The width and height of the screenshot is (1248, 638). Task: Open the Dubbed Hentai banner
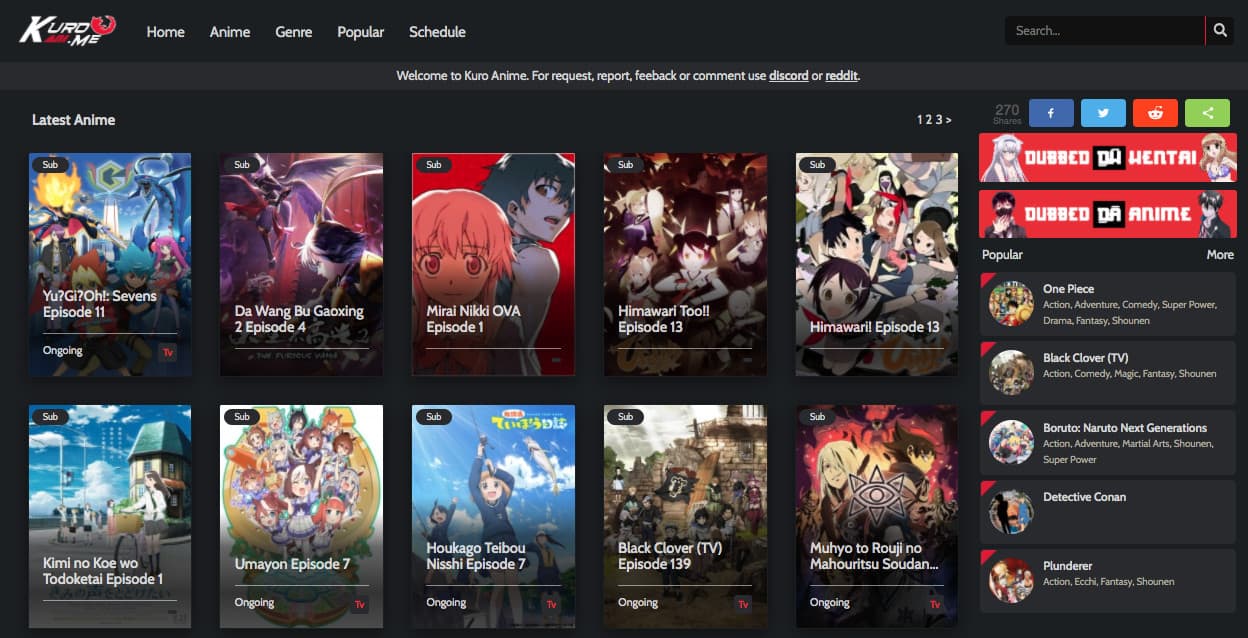[x=1108, y=157]
